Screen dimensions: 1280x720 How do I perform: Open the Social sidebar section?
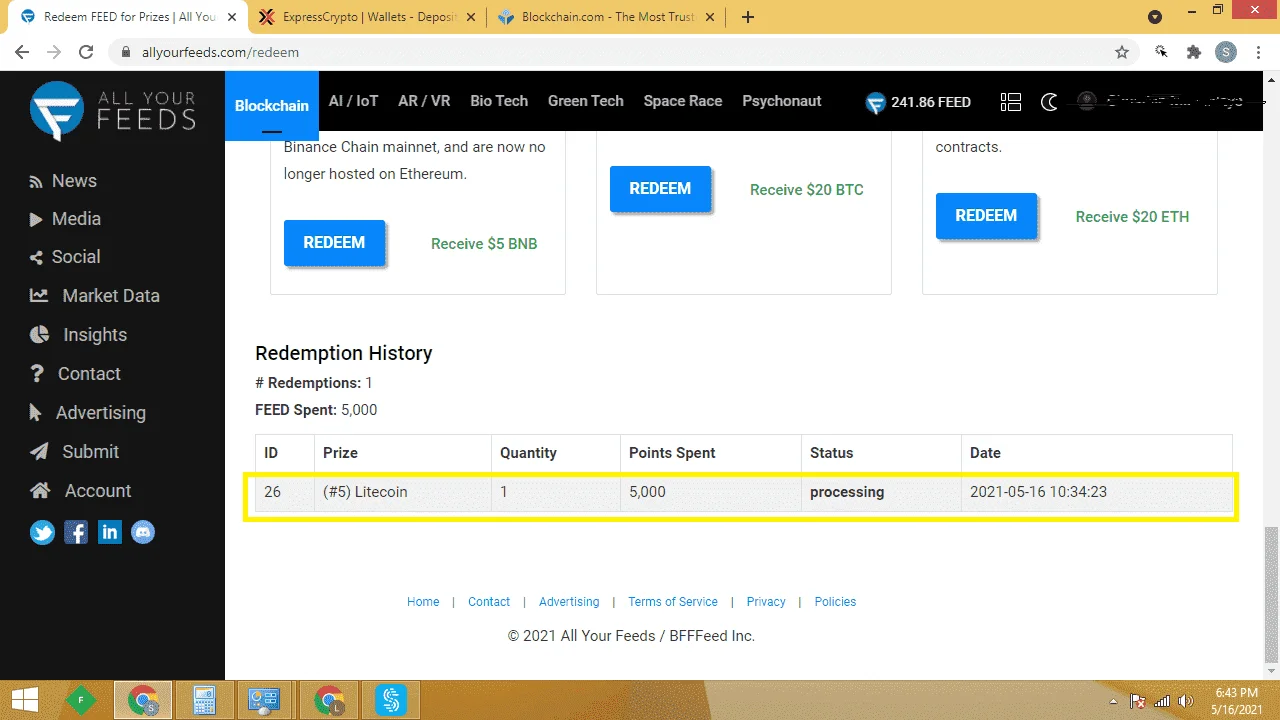coord(65,257)
